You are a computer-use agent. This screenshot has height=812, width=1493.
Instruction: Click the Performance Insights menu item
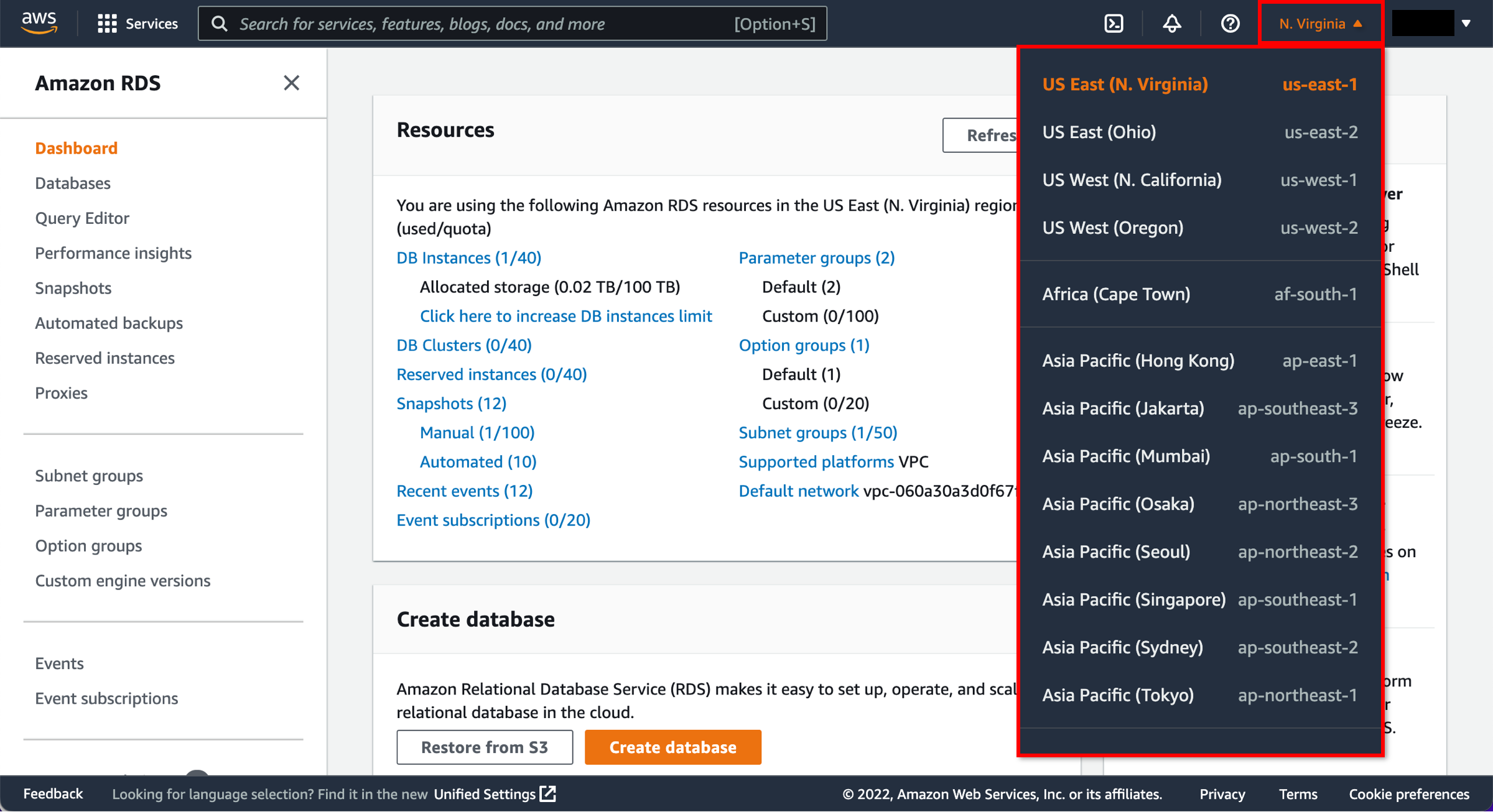click(114, 252)
